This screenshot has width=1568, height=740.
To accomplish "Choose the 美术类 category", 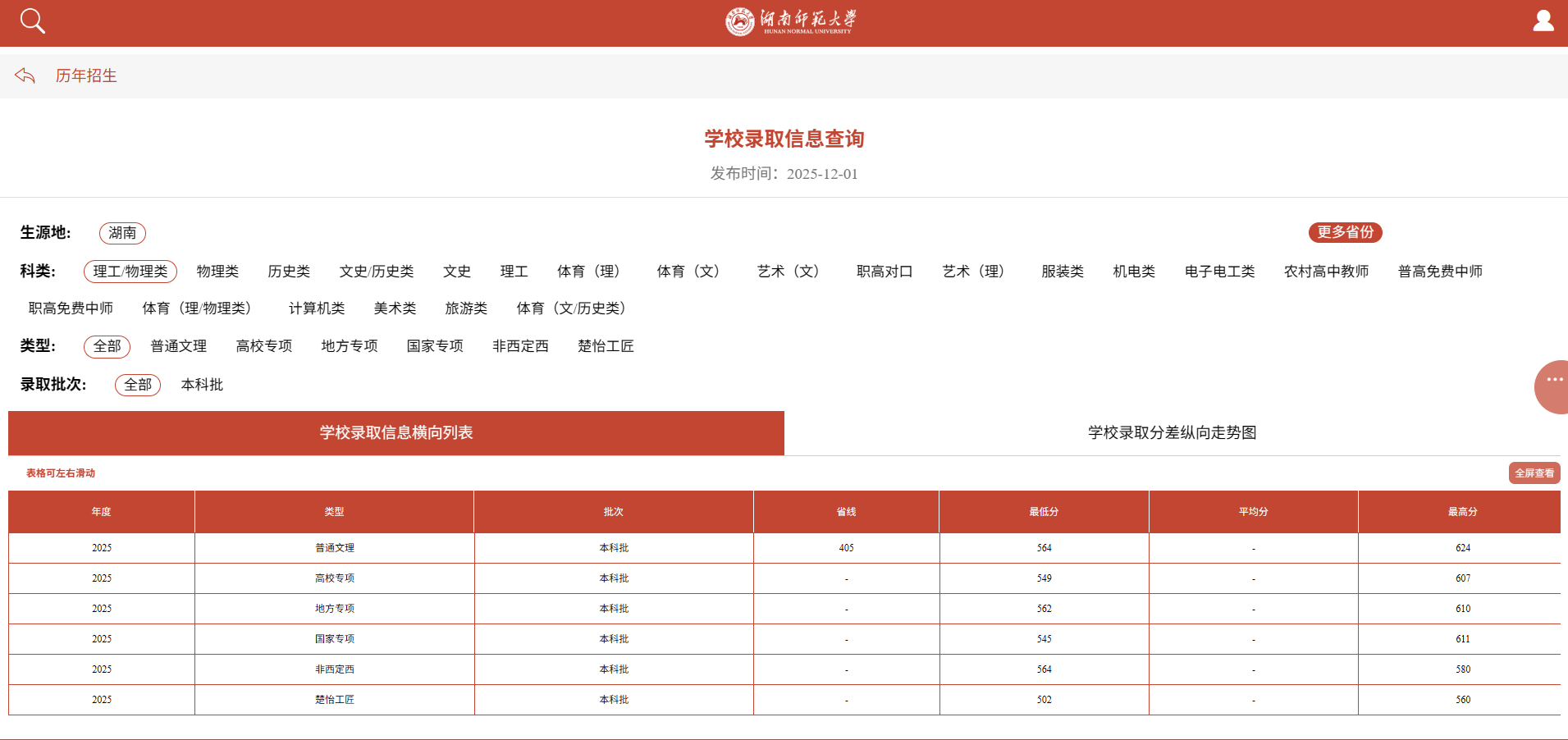I will click(x=395, y=308).
